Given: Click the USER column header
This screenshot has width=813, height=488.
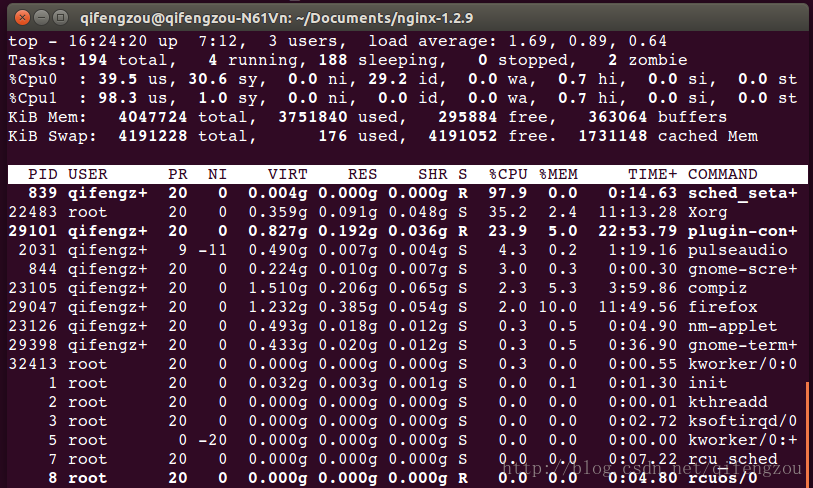Looking at the screenshot, I should pos(88,174).
